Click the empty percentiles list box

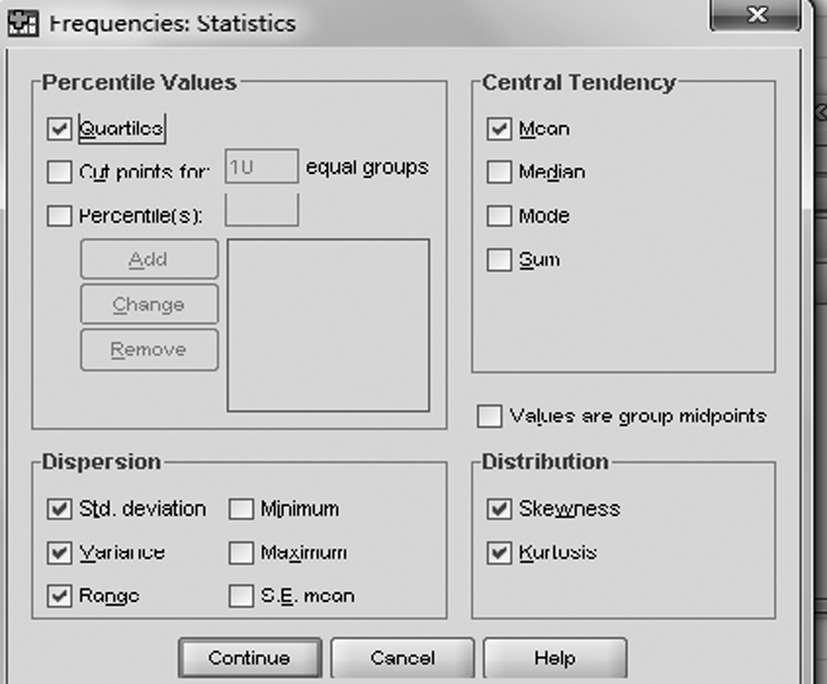pos(328,325)
